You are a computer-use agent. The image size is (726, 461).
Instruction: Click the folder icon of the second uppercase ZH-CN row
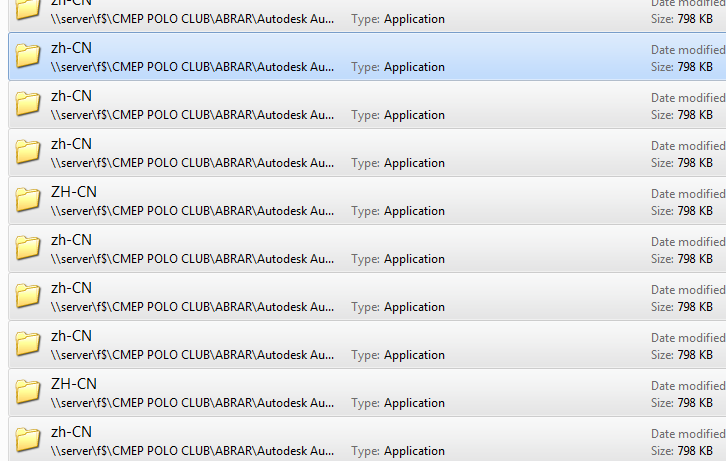28,392
